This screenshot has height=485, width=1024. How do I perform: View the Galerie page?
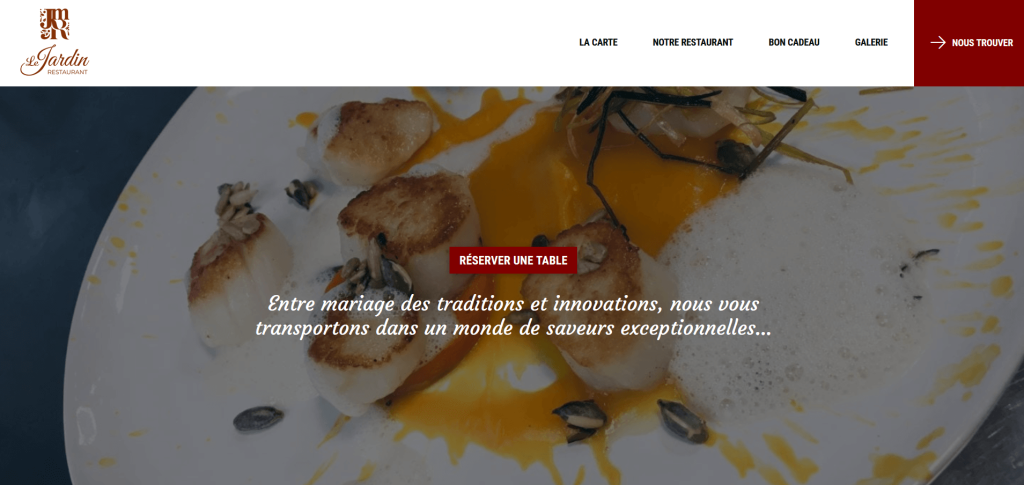click(871, 42)
